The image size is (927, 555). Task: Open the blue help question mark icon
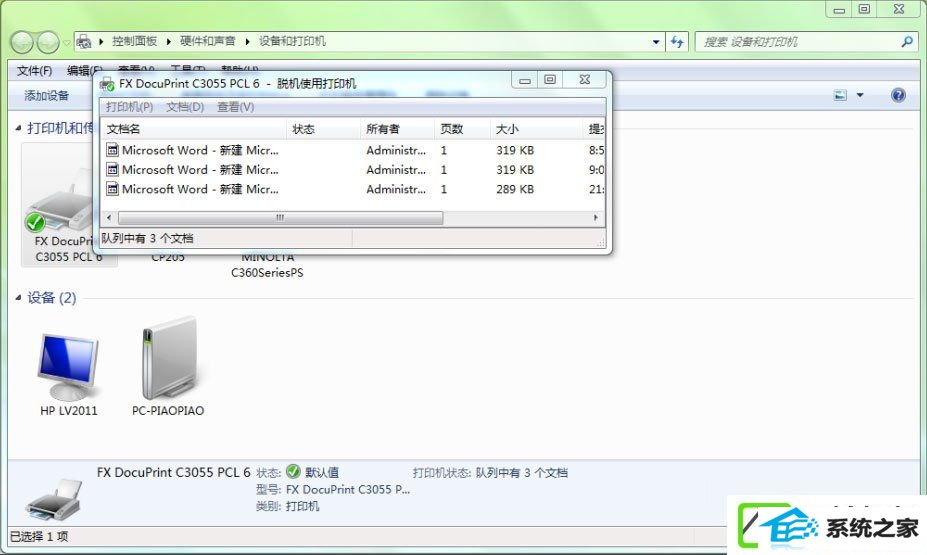pyautogui.click(x=898, y=95)
